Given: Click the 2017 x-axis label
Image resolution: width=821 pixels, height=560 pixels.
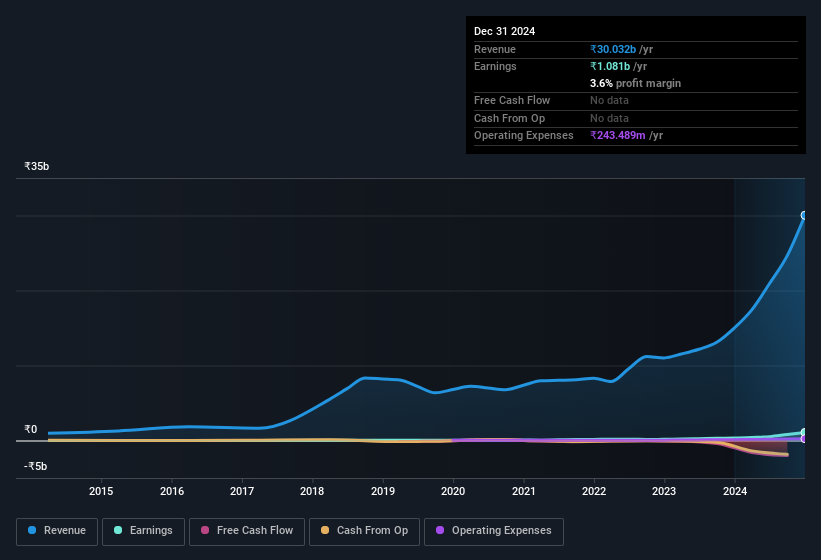Looking at the screenshot, I should (x=242, y=491).
